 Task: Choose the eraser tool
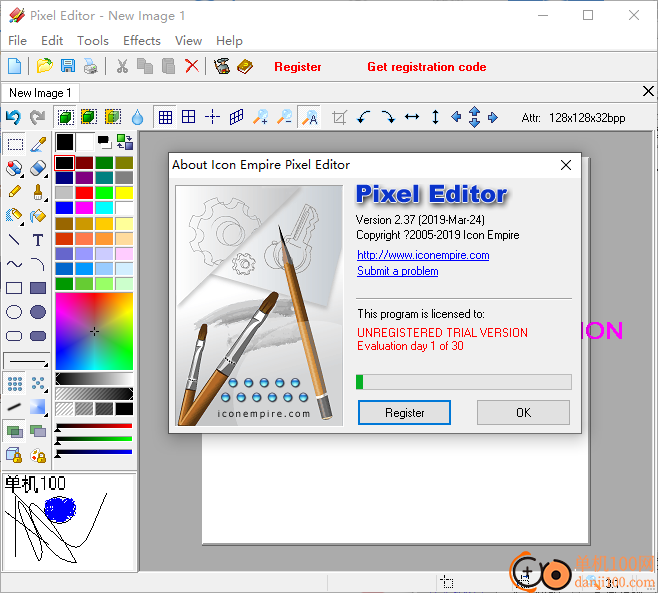coord(38,168)
